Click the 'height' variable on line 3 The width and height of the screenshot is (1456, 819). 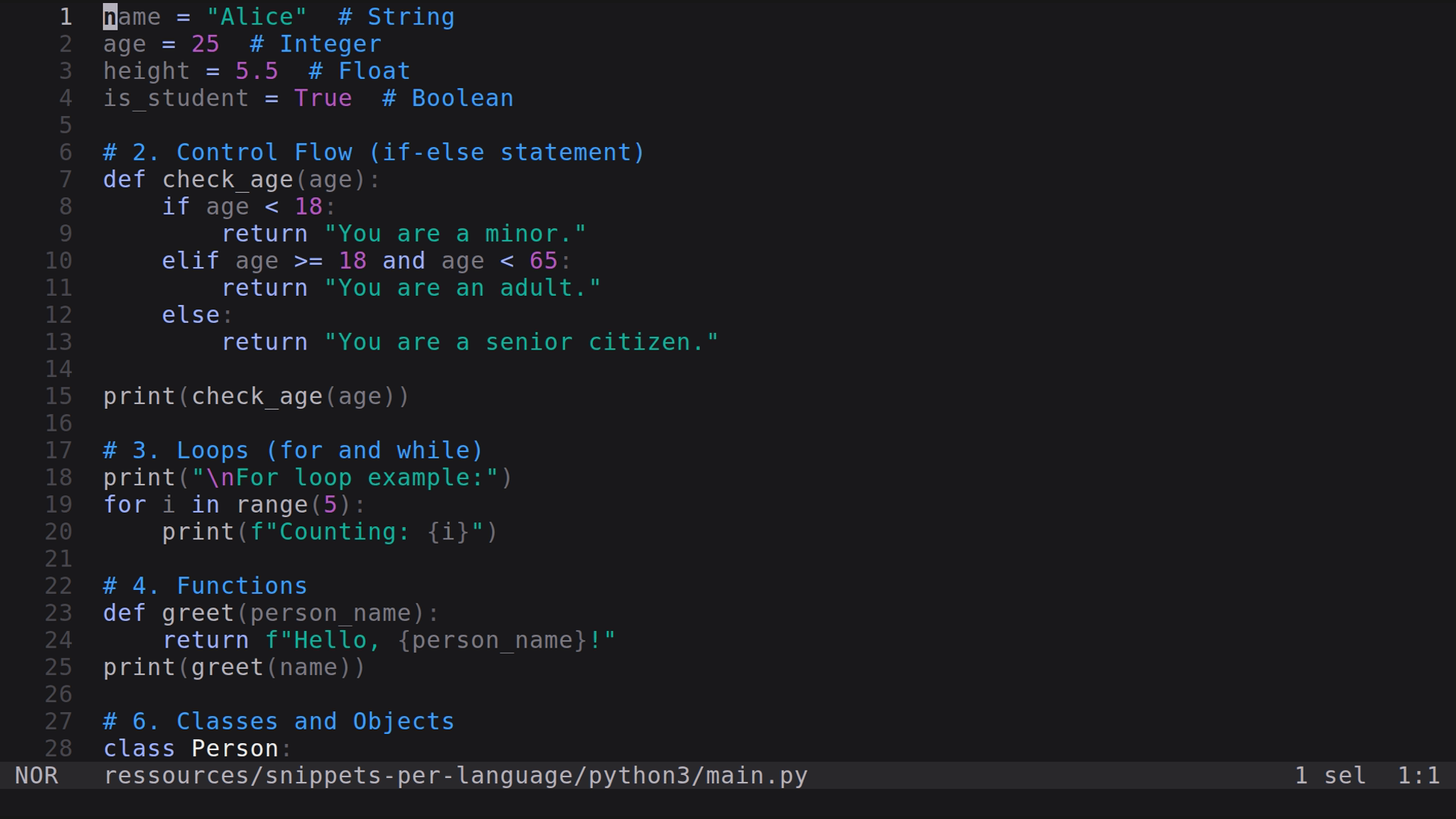click(x=146, y=71)
